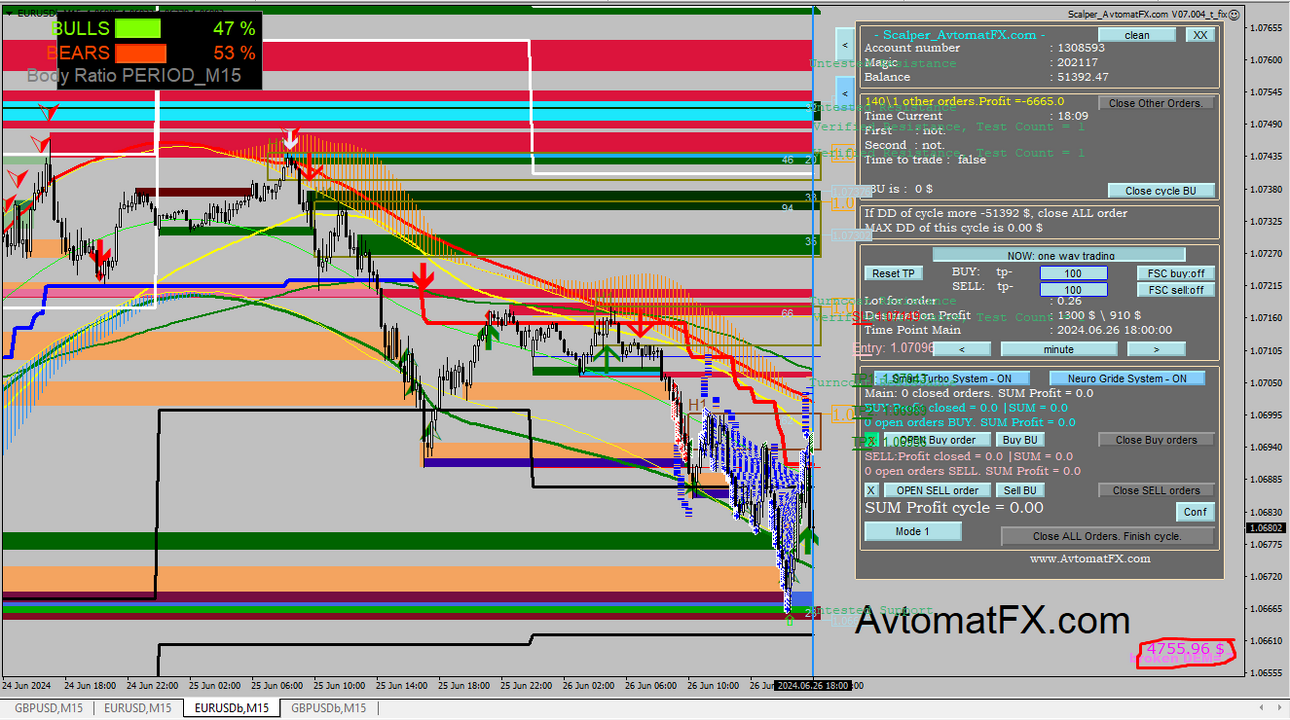Click the SELL tp input field
The image size is (1290, 720).
(x=1073, y=290)
